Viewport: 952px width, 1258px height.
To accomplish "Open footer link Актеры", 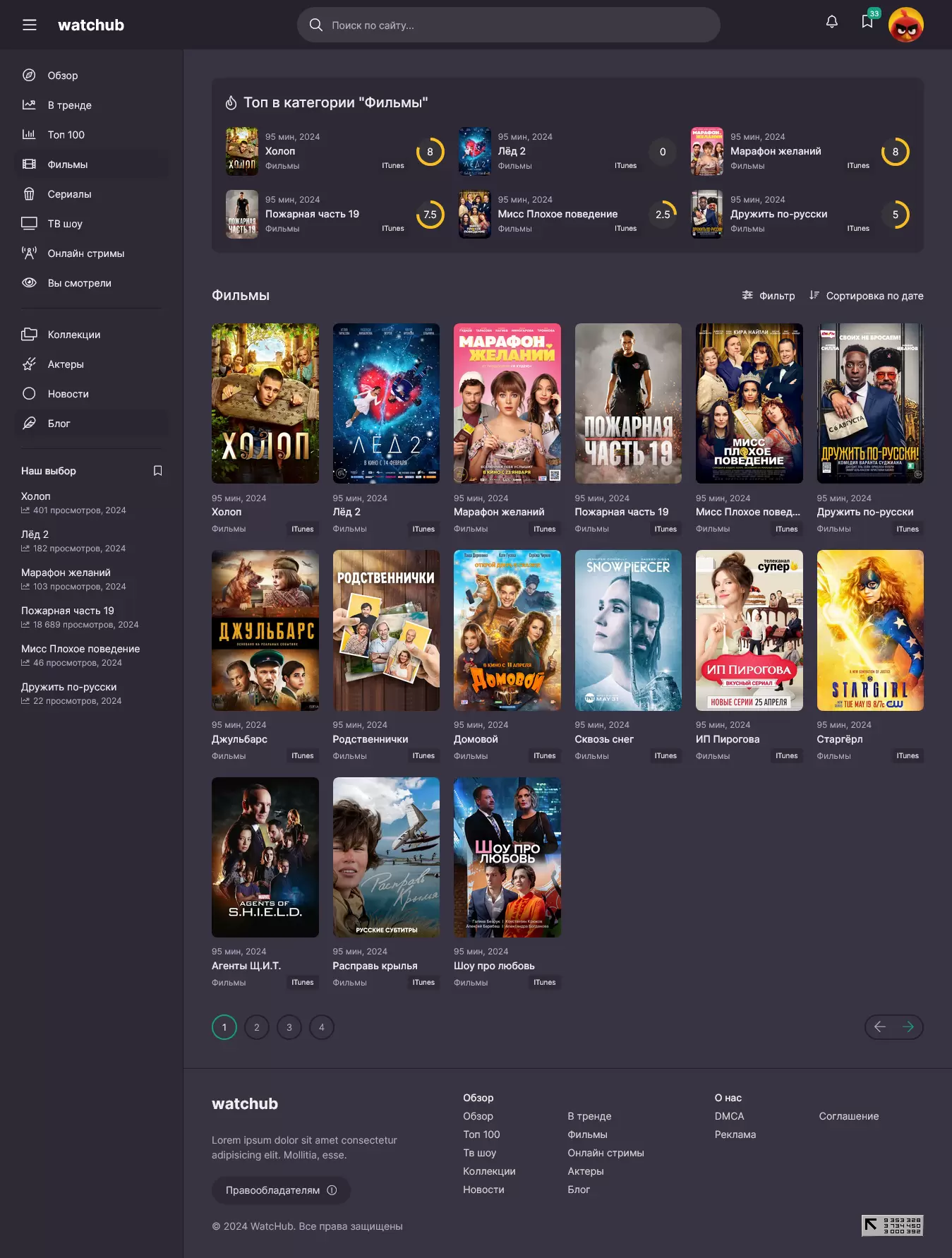I will [586, 1171].
